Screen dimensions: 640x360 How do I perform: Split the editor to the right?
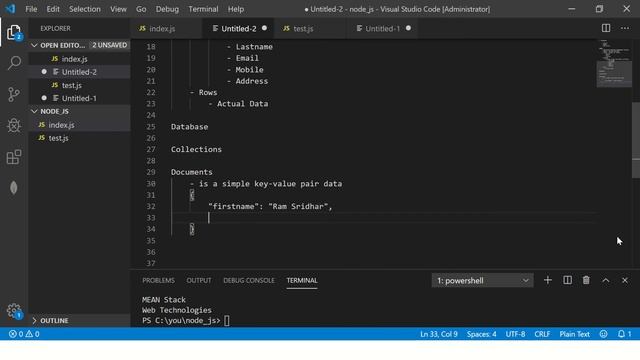tap(606, 28)
